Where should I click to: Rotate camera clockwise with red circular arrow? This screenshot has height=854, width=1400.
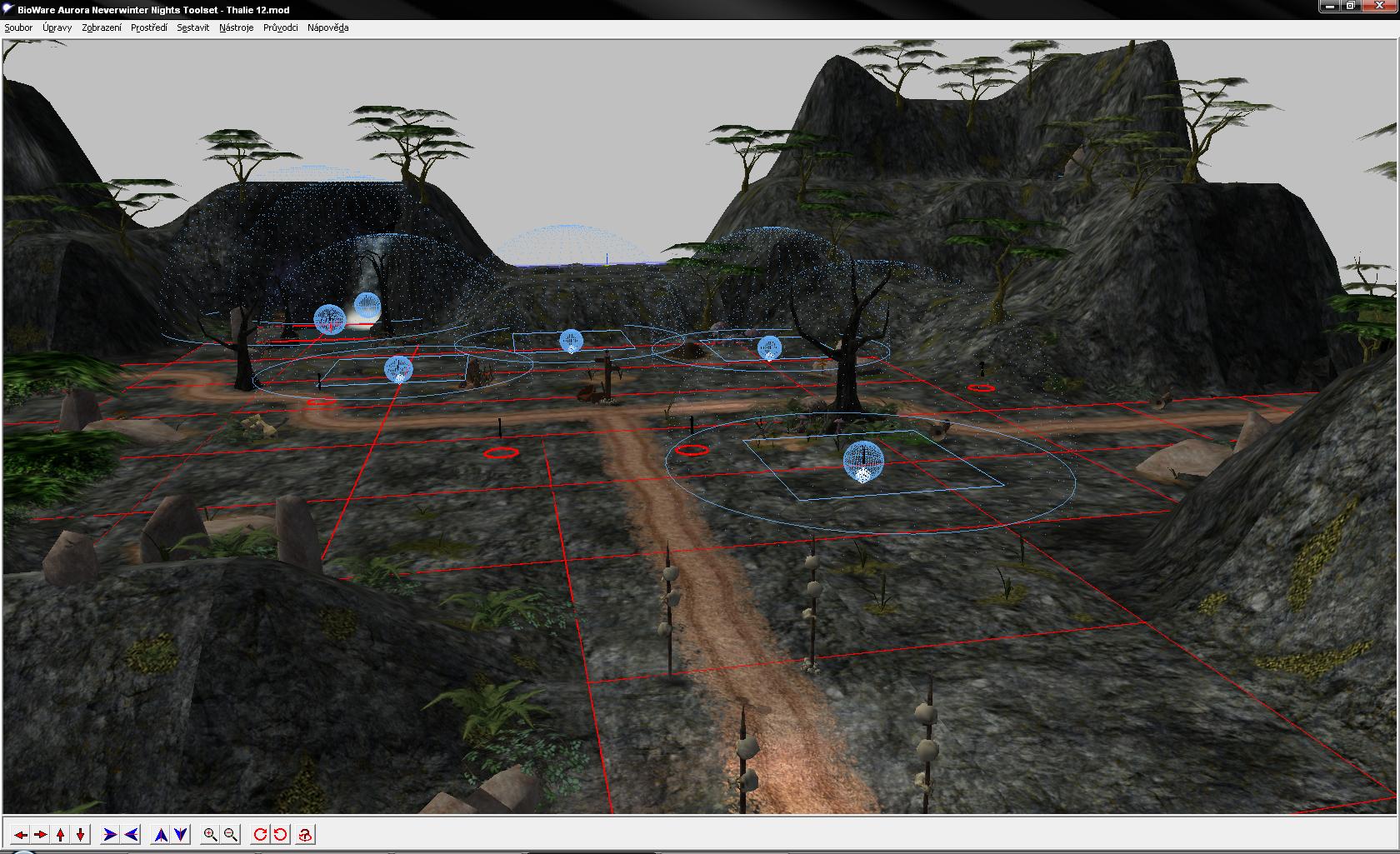click(x=261, y=834)
